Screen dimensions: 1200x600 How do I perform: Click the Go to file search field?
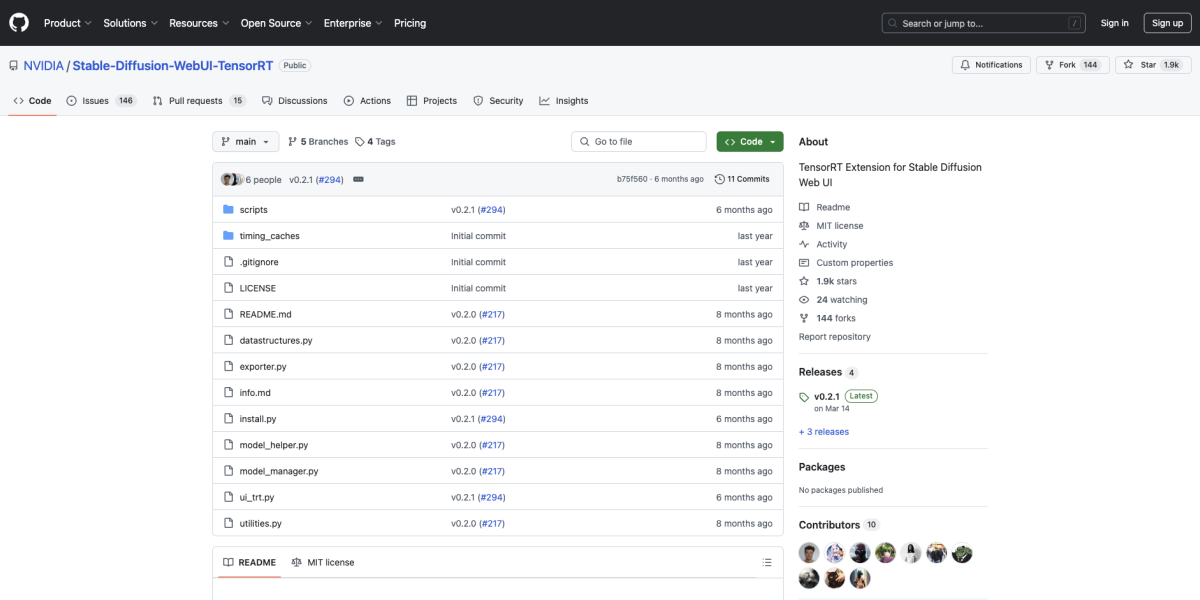pos(640,142)
